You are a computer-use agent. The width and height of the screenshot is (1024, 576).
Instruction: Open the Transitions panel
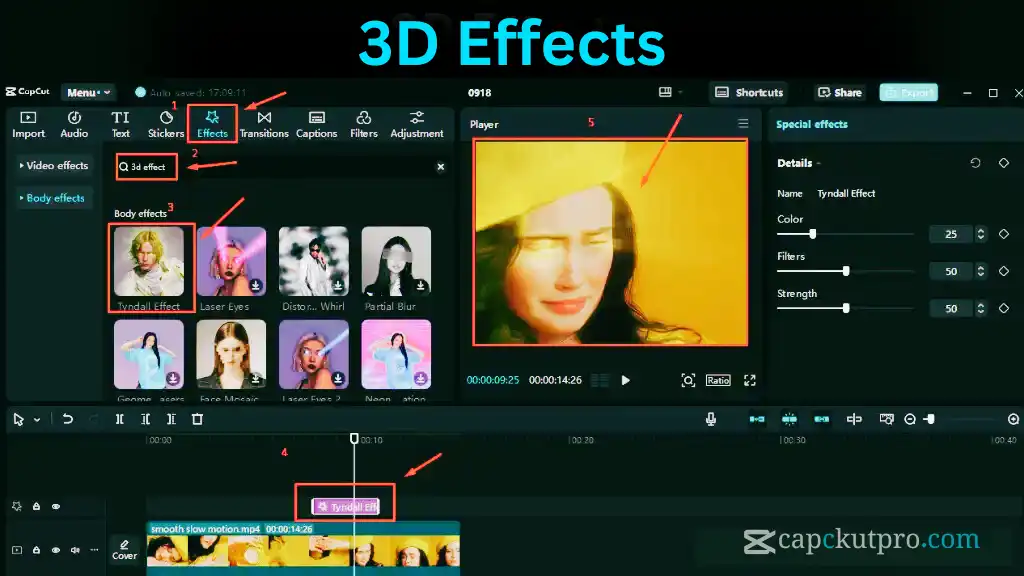[264, 124]
